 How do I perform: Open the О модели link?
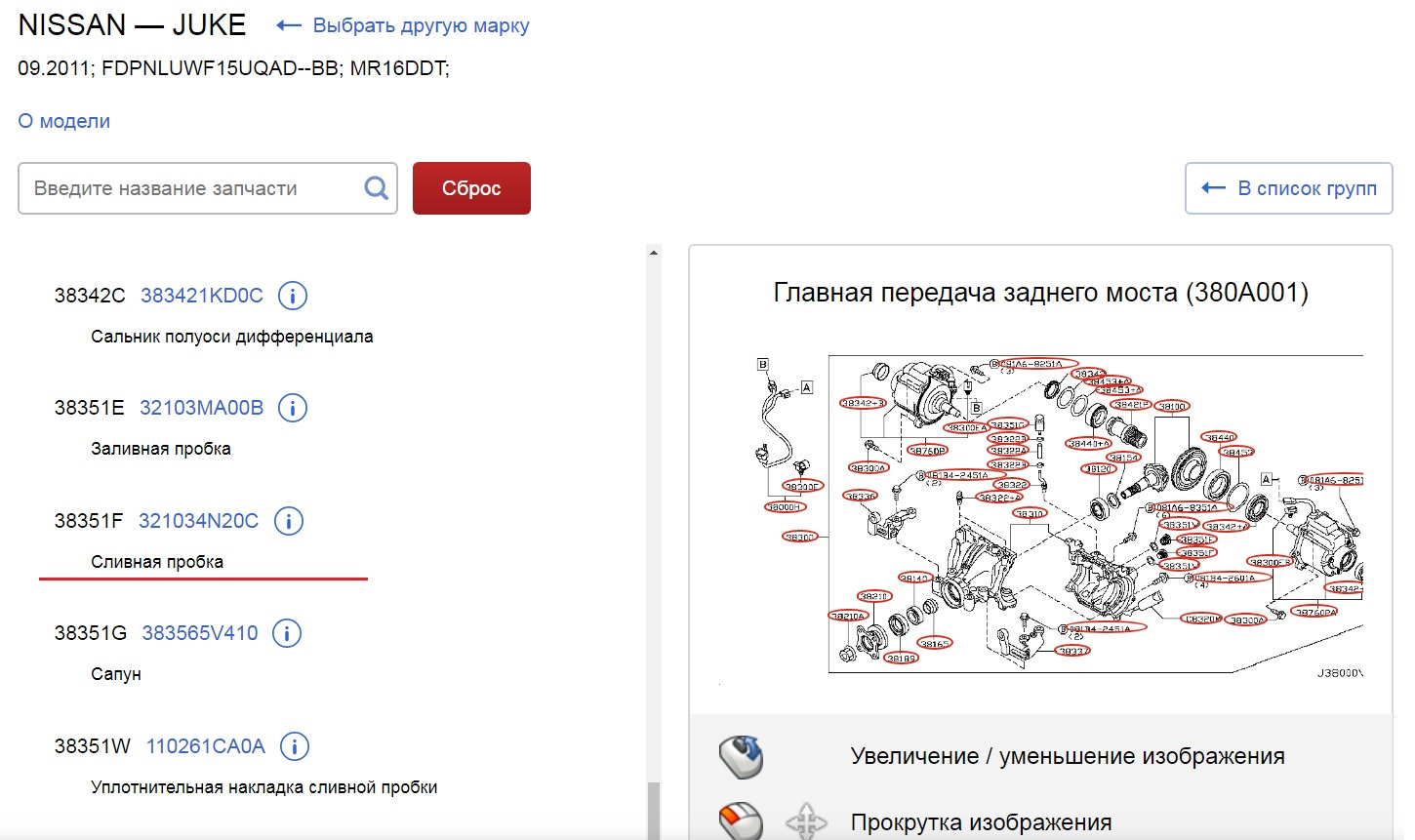click(62, 121)
